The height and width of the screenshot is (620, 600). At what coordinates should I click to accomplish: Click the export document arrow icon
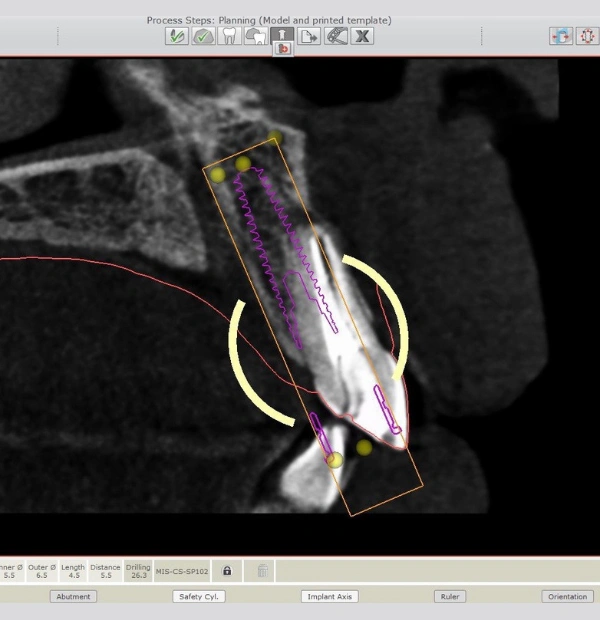click(x=308, y=35)
